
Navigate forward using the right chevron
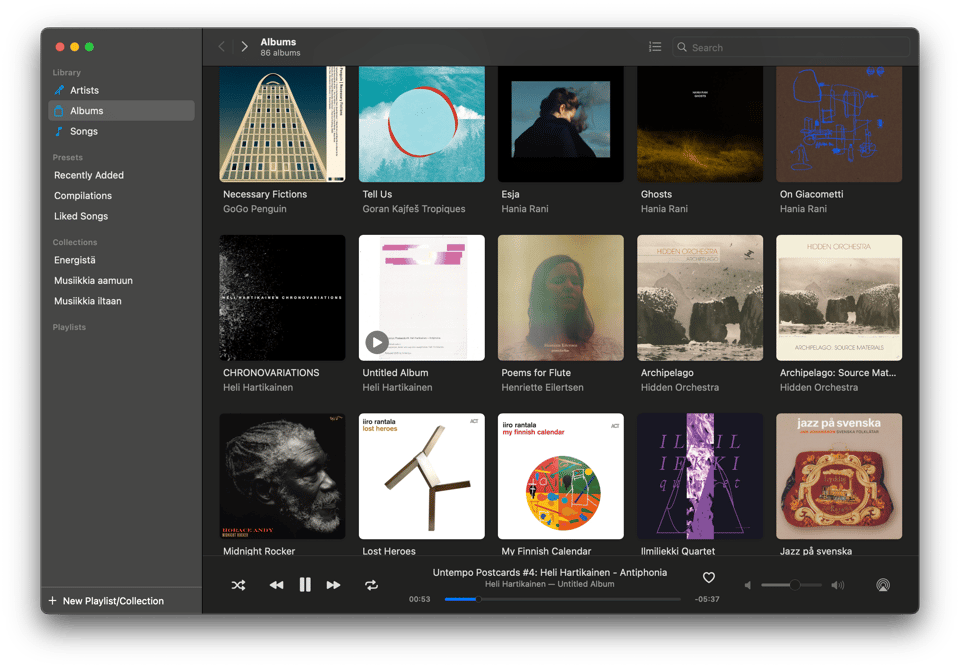(243, 46)
